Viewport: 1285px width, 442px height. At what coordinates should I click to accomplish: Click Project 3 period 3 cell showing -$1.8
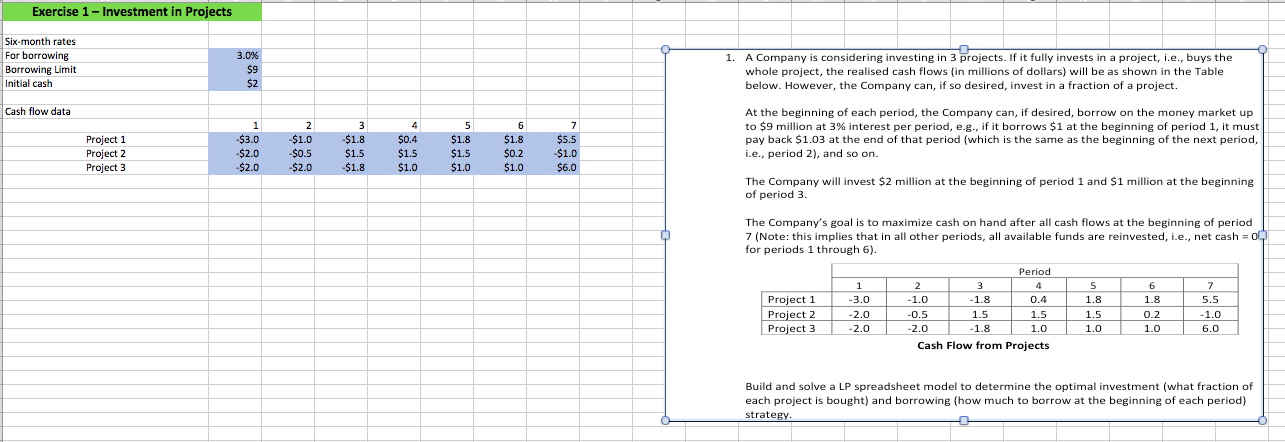click(x=341, y=168)
